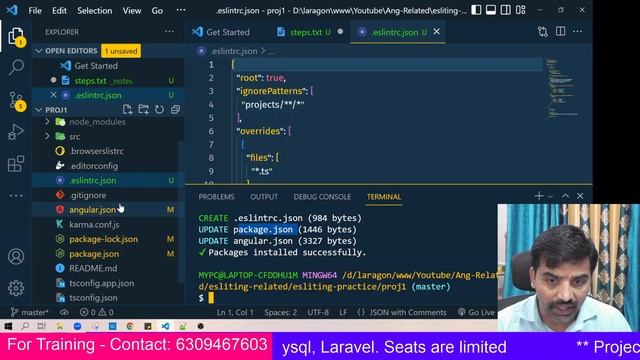
Task: Open the Source Control view
Action: click(x=17, y=100)
